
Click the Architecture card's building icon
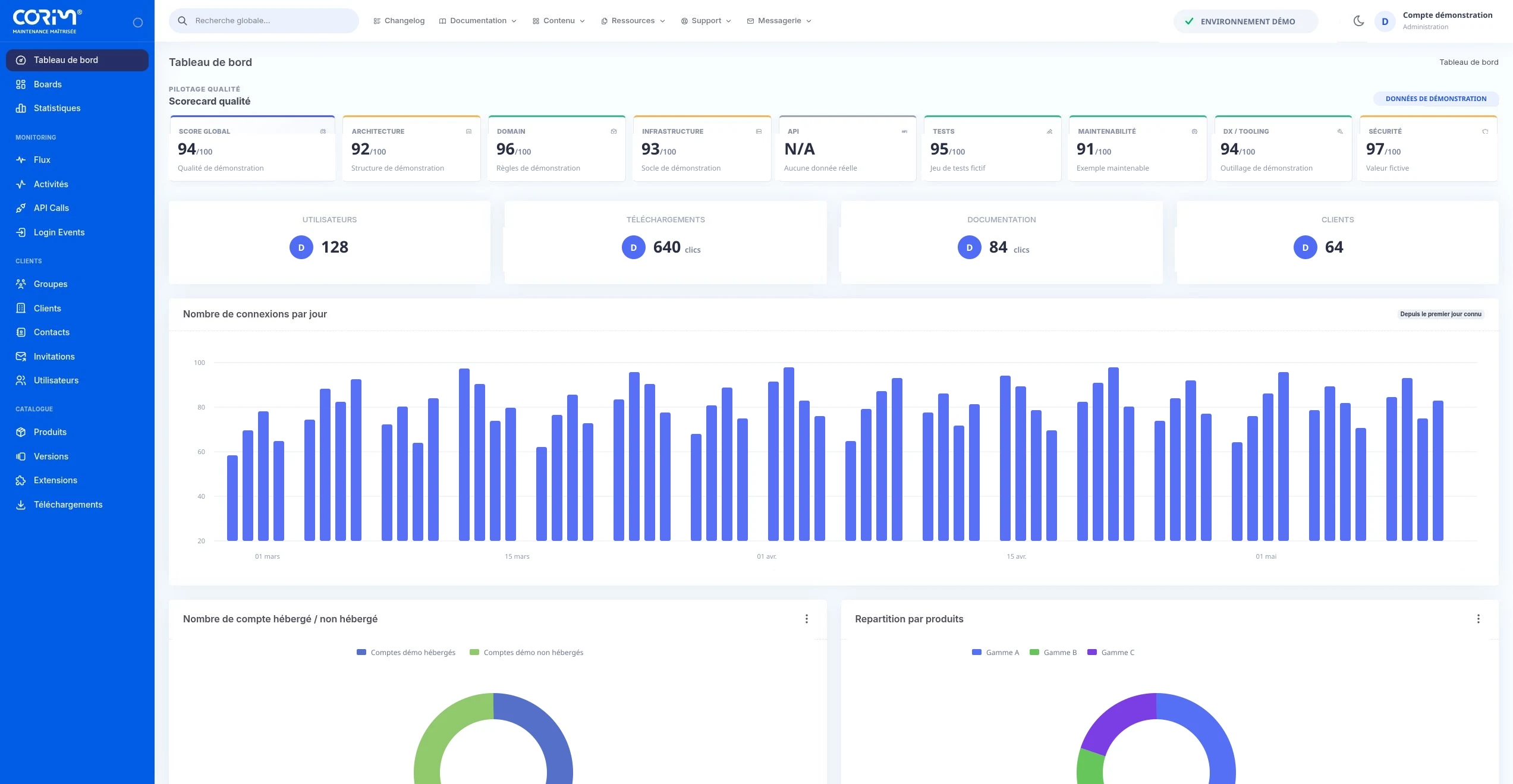pos(468,131)
